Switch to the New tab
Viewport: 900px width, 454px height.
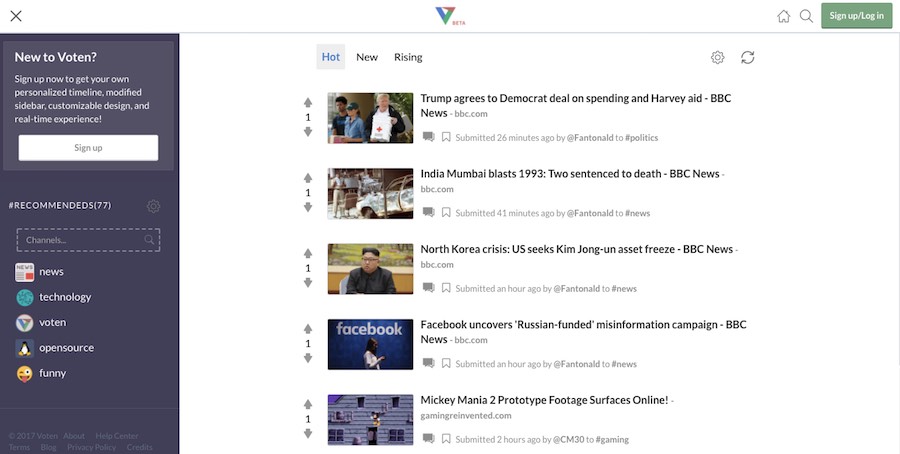[367, 57]
